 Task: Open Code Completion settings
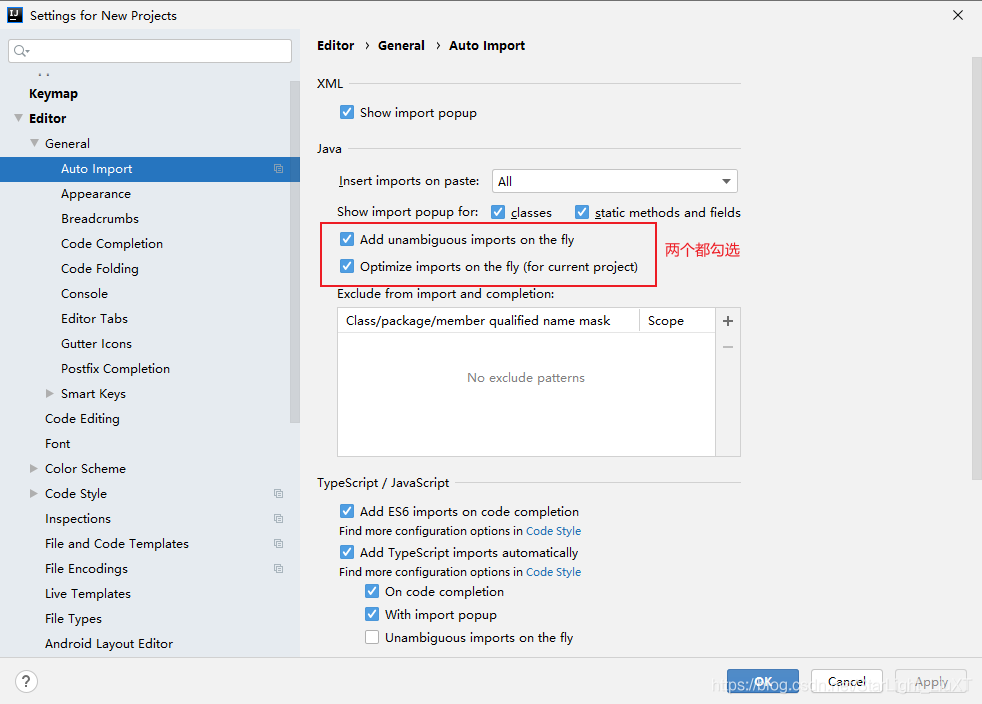tap(112, 244)
